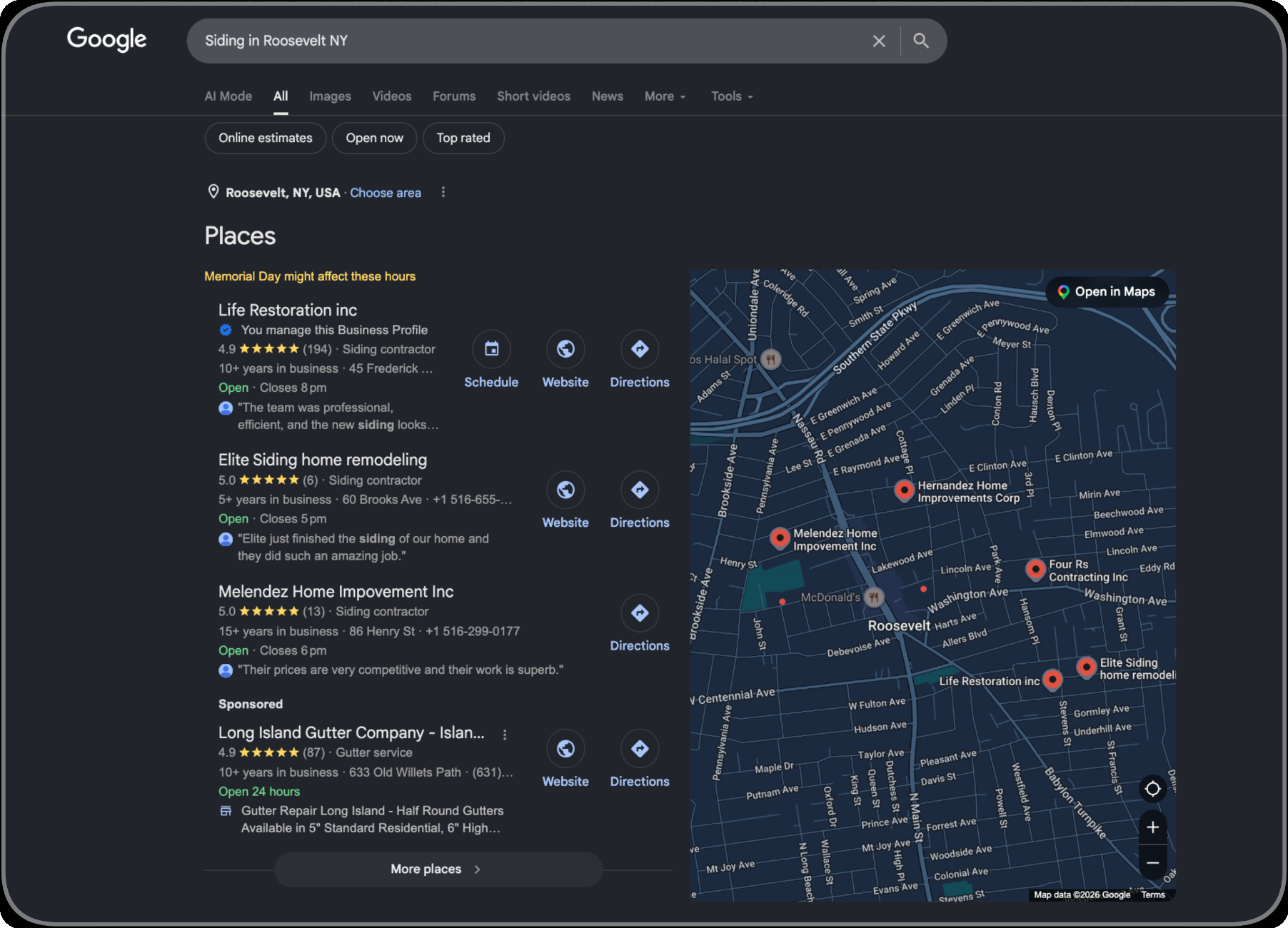Click the Places section heading
Viewport: 1288px width, 928px height.
(x=240, y=236)
